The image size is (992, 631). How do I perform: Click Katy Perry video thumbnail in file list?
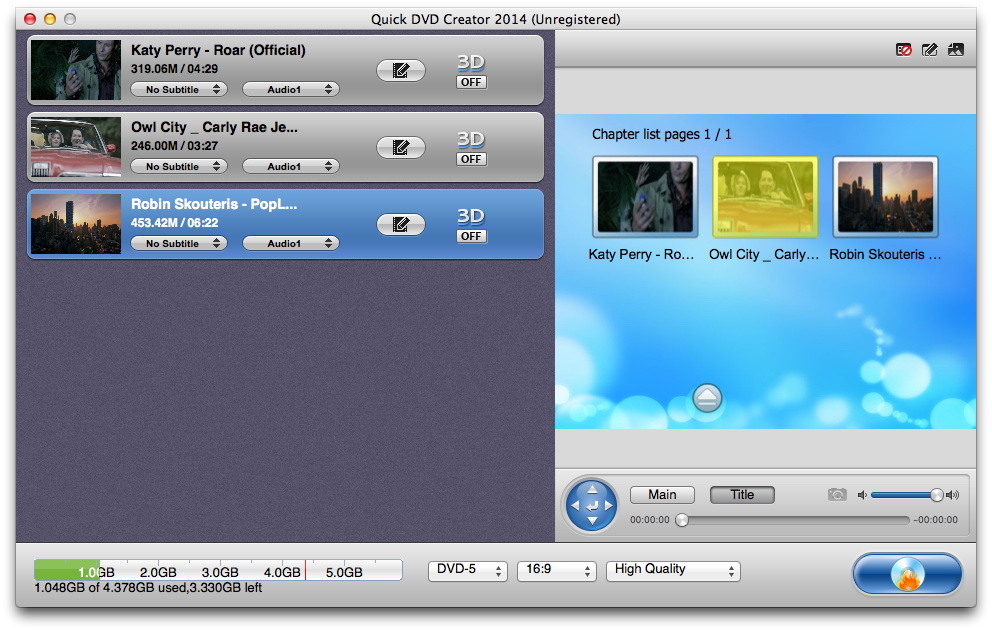coord(75,70)
